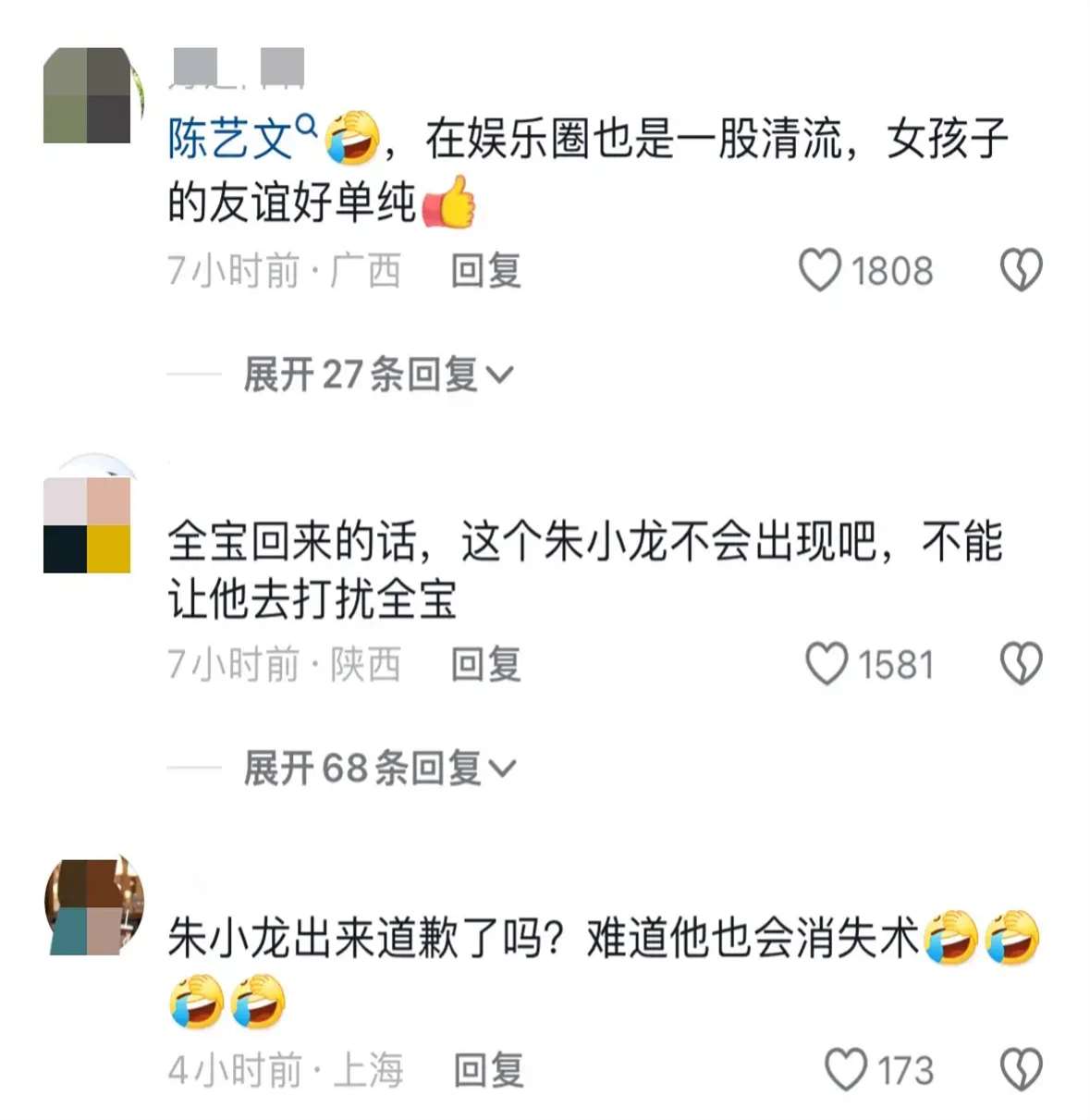Tap the comment text about 朱小龙不会出现吧
The width and height of the screenshot is (1090, 1120).
coord(585,570)
